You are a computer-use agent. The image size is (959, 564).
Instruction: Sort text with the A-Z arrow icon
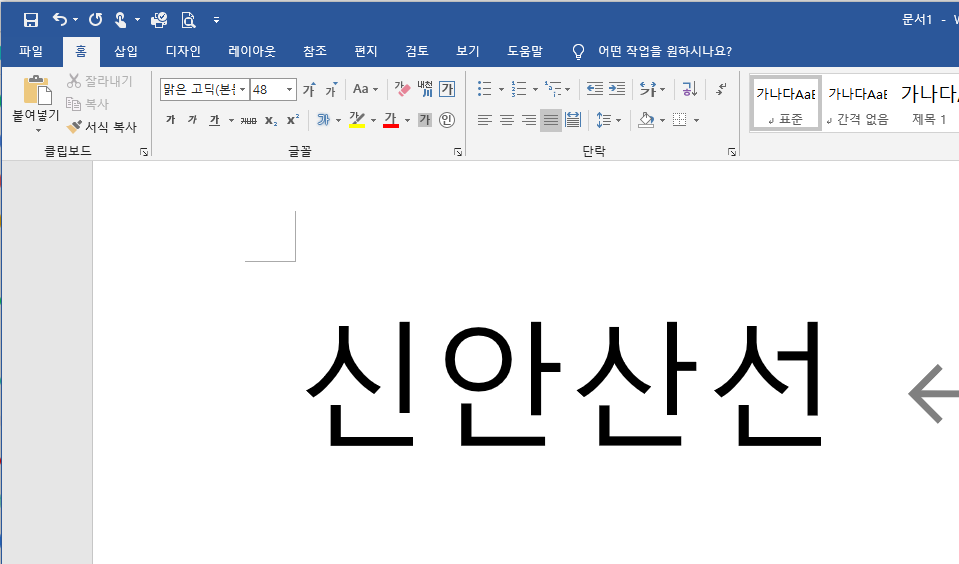pos(690,89)
